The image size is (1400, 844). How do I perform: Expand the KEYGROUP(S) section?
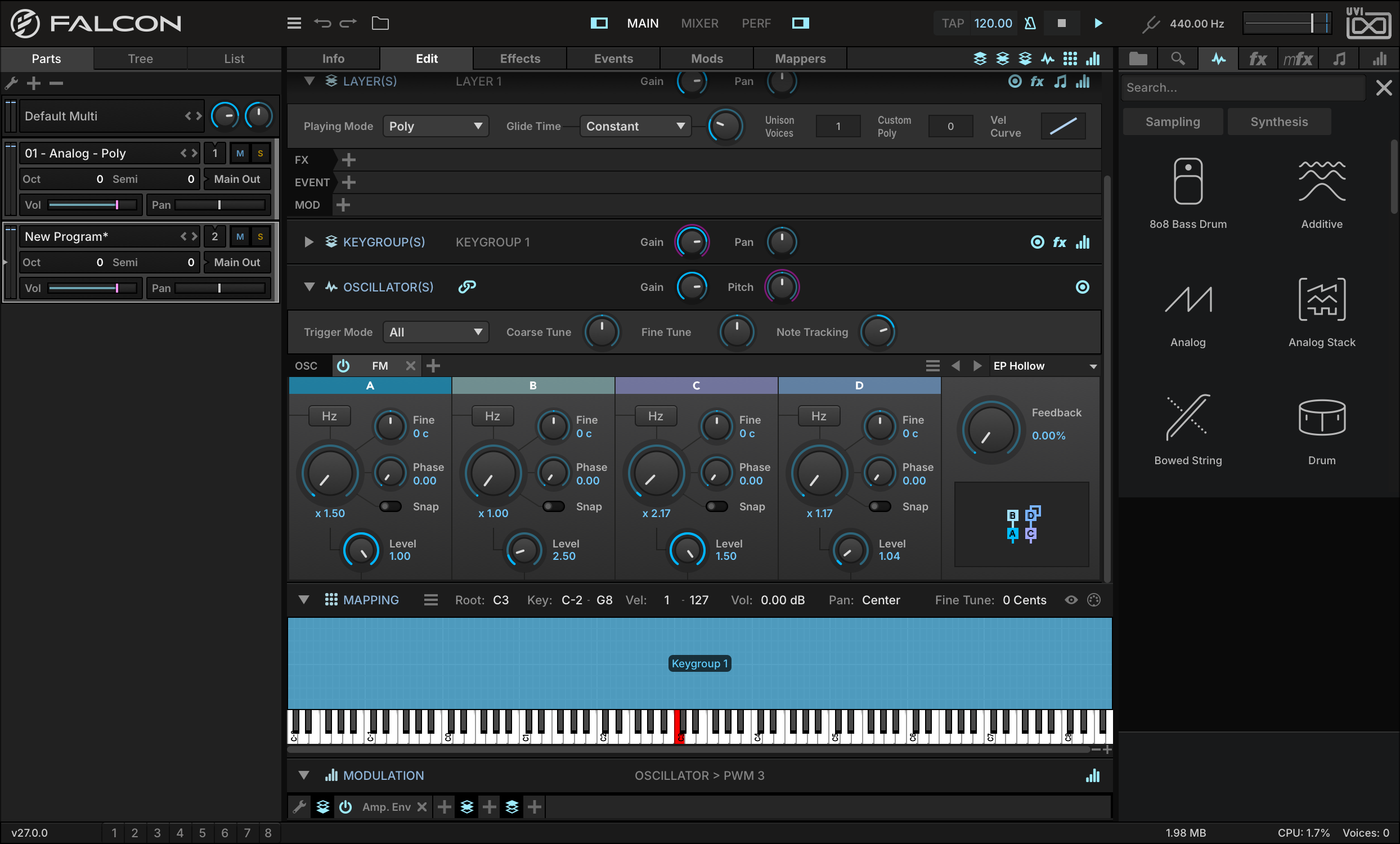coord(308,242)
